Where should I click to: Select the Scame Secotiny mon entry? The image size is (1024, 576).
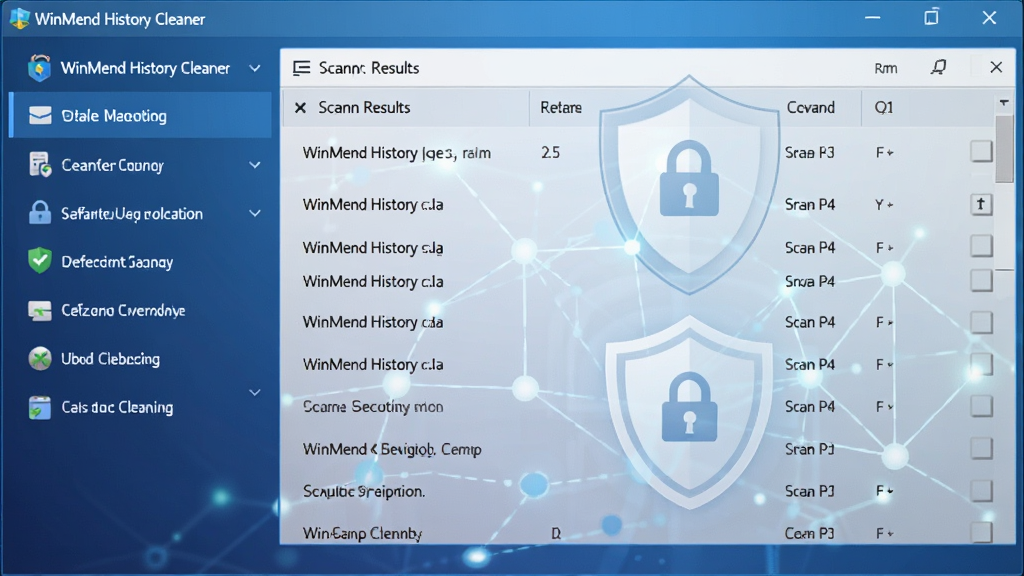(373, 407)
